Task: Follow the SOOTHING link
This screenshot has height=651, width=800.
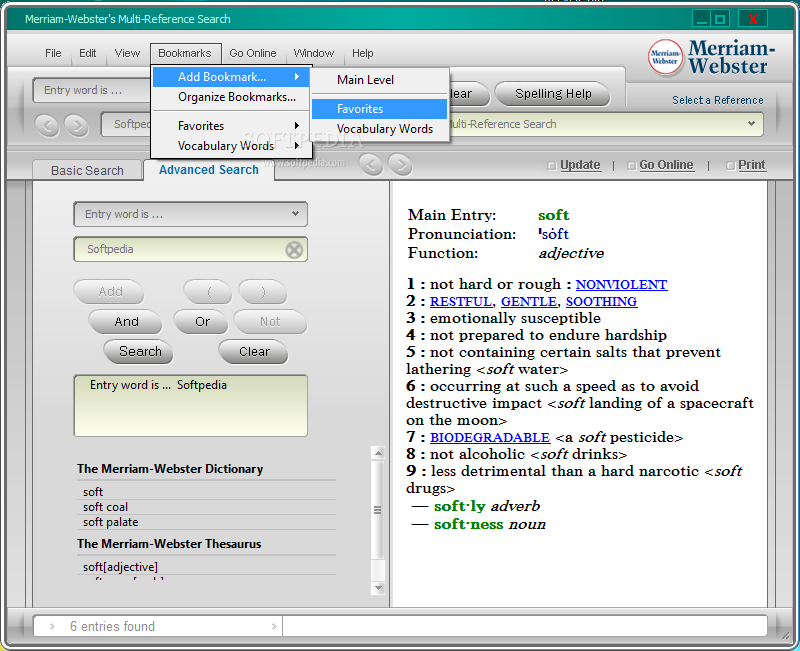Action: click(601, 302)
